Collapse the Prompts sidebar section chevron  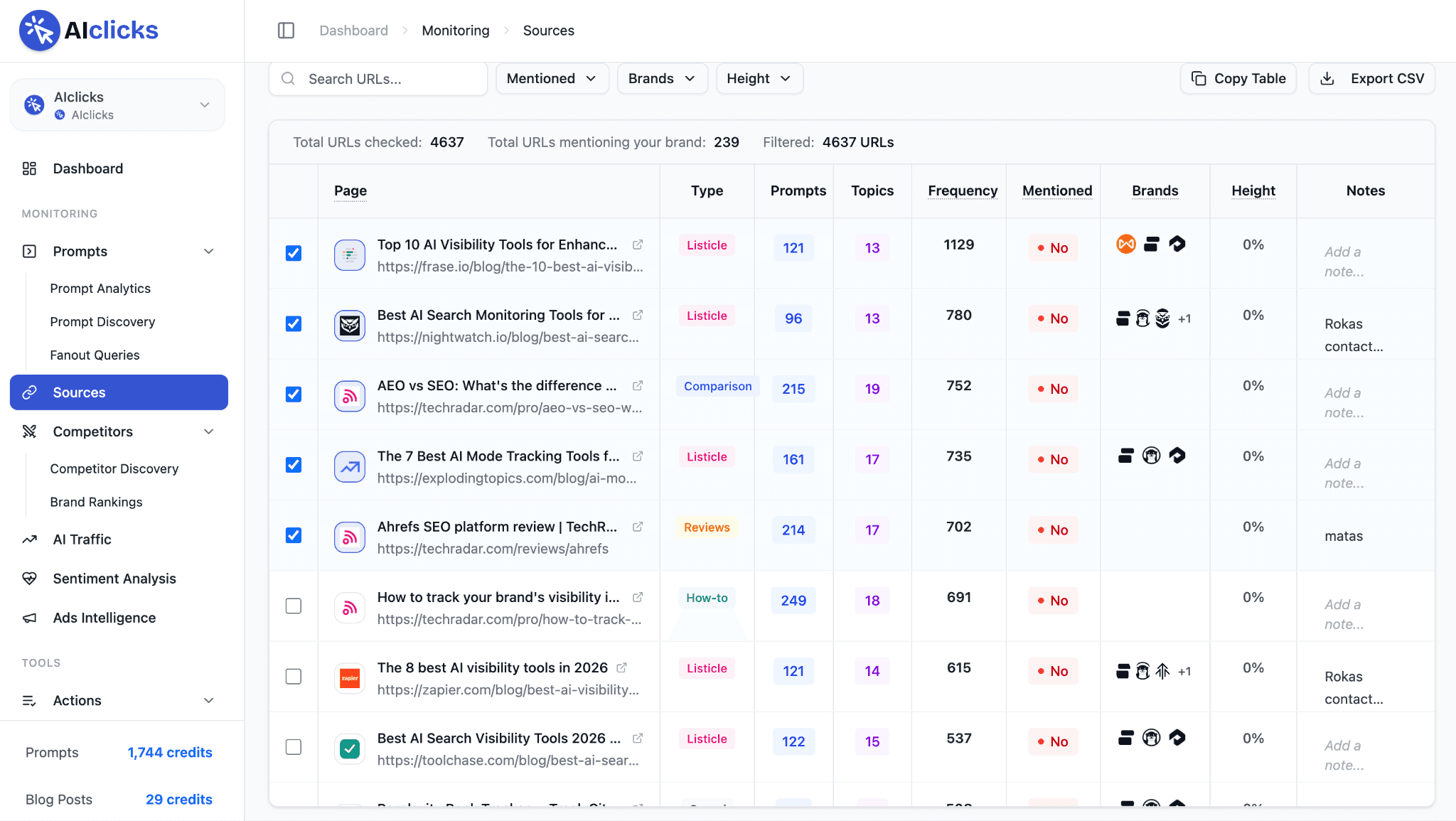[209, 252]
